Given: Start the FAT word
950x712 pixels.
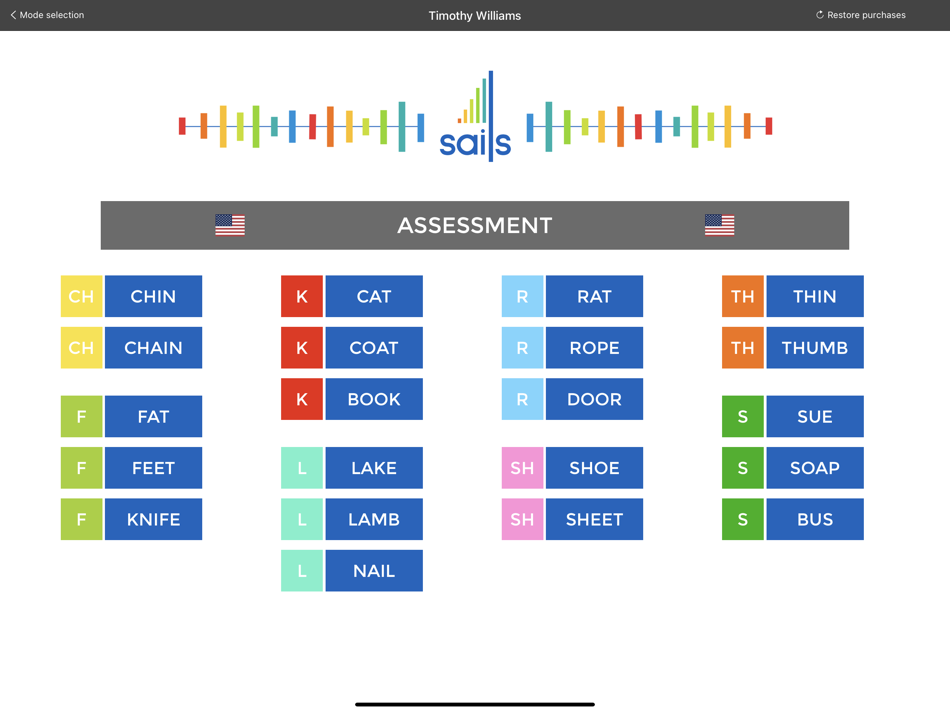Looking at the screenshot, I should click(153, 416).
